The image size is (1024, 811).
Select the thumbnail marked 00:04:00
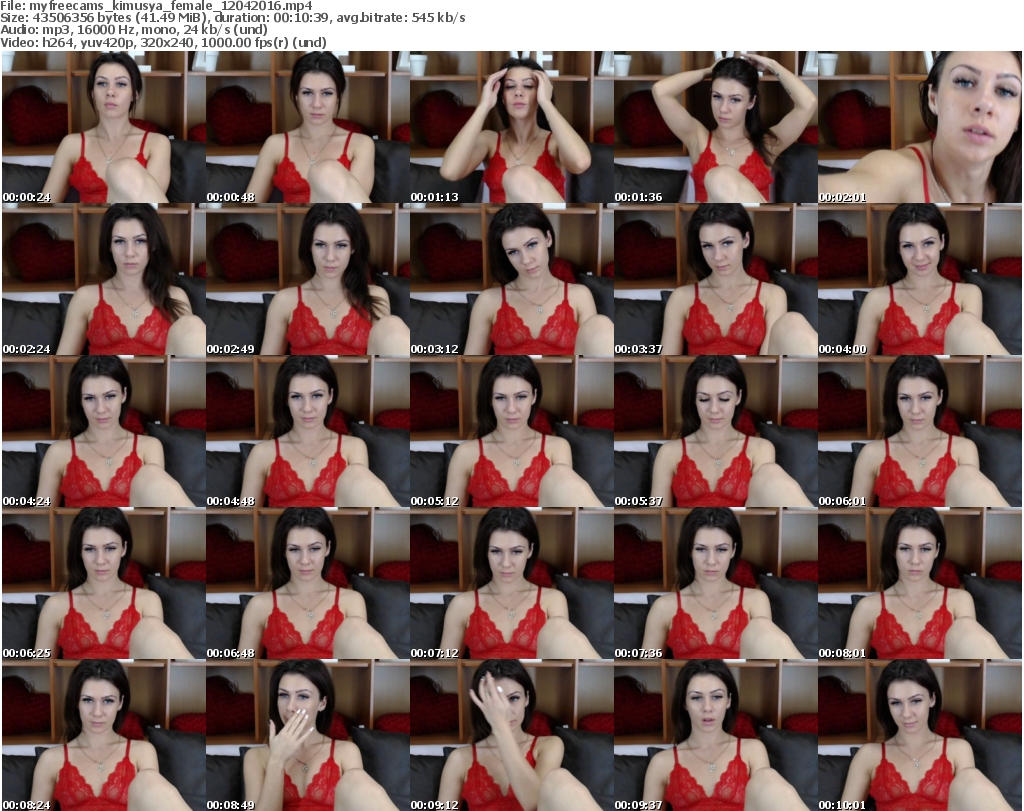[x=919, y=280]
